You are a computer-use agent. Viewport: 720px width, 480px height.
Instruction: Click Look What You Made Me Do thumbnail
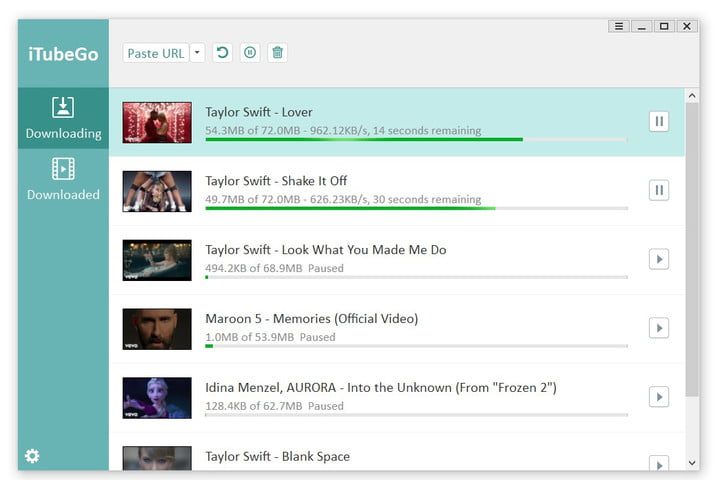[157, 260]
